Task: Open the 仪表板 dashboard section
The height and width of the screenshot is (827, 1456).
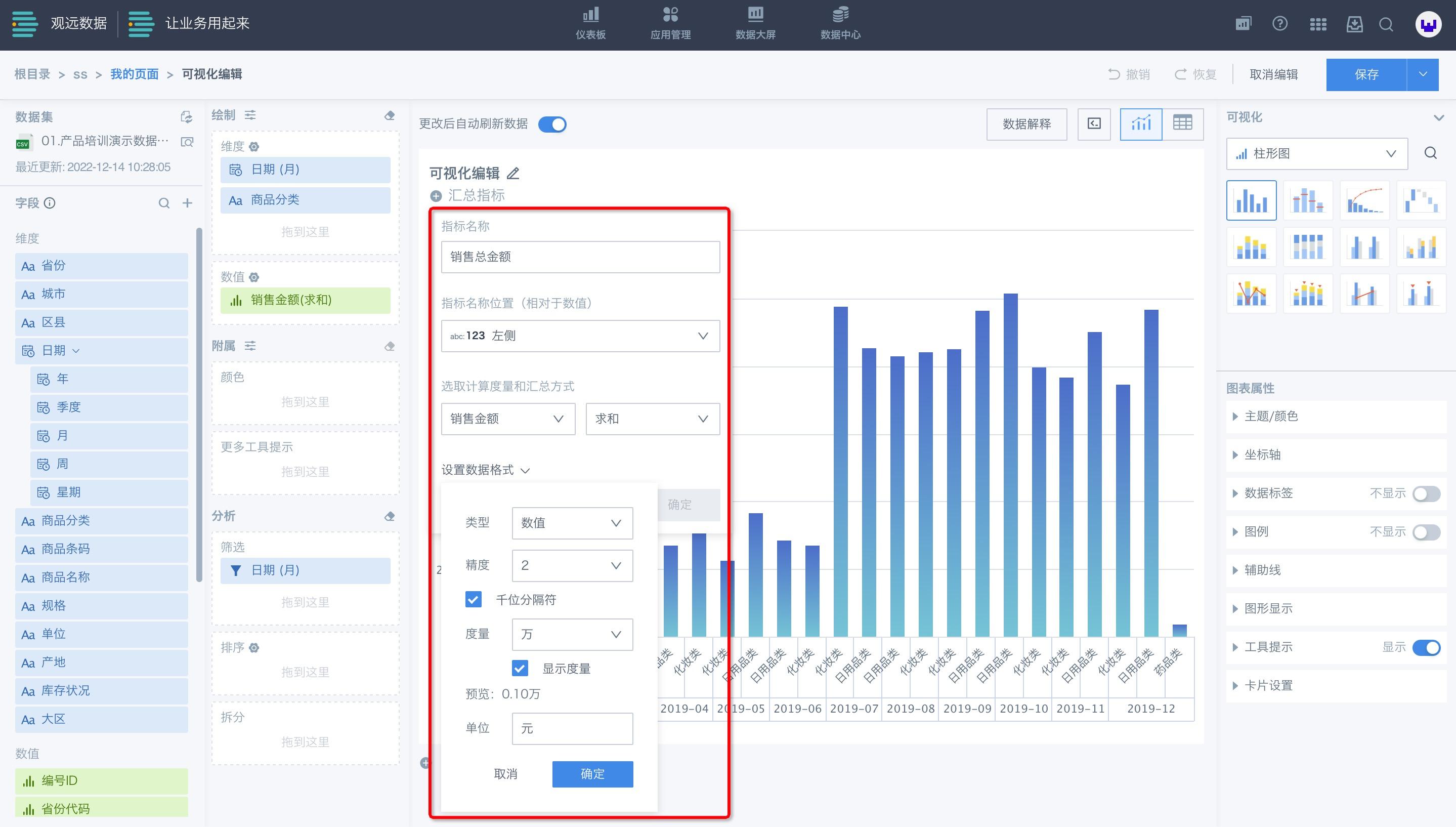Action: click(x=590, y=24)
